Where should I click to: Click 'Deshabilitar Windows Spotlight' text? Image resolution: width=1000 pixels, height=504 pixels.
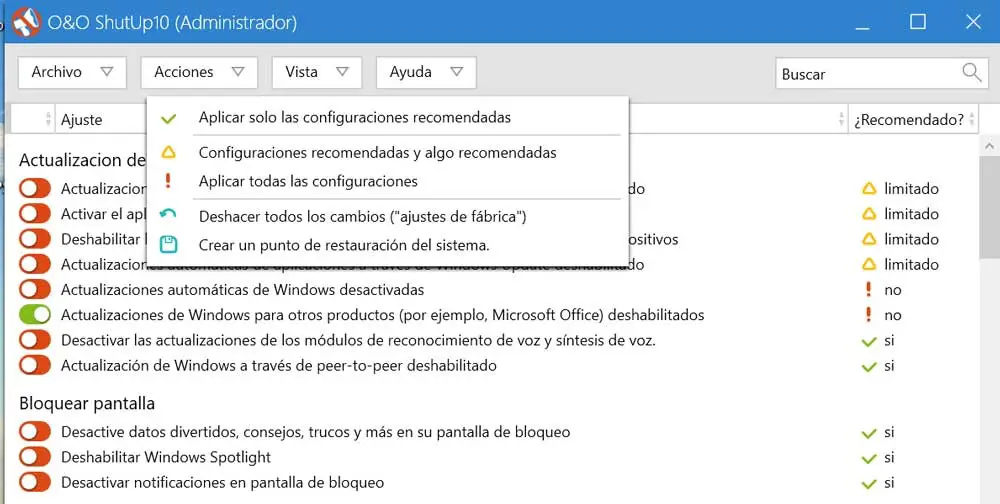click(x=166, y=457)
